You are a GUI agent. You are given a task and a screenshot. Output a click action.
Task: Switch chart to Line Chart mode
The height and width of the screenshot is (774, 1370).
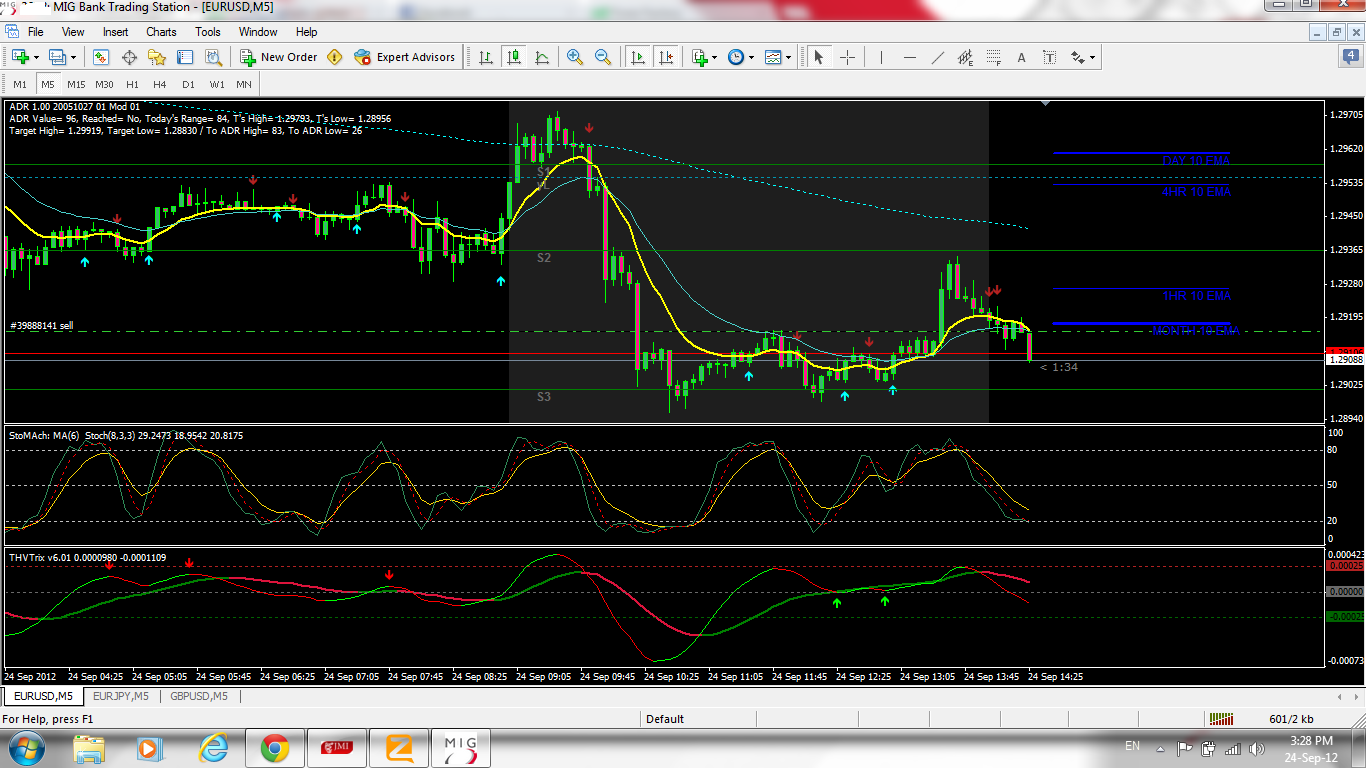pyautogui.click(x=542, y=57)
